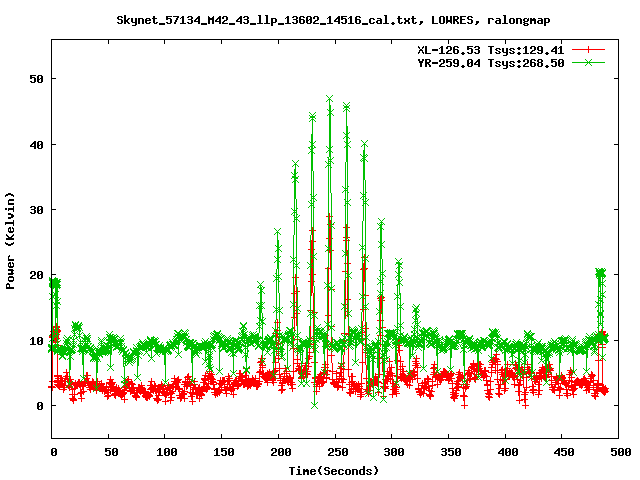Click the y-axis tick label 20

36,275
